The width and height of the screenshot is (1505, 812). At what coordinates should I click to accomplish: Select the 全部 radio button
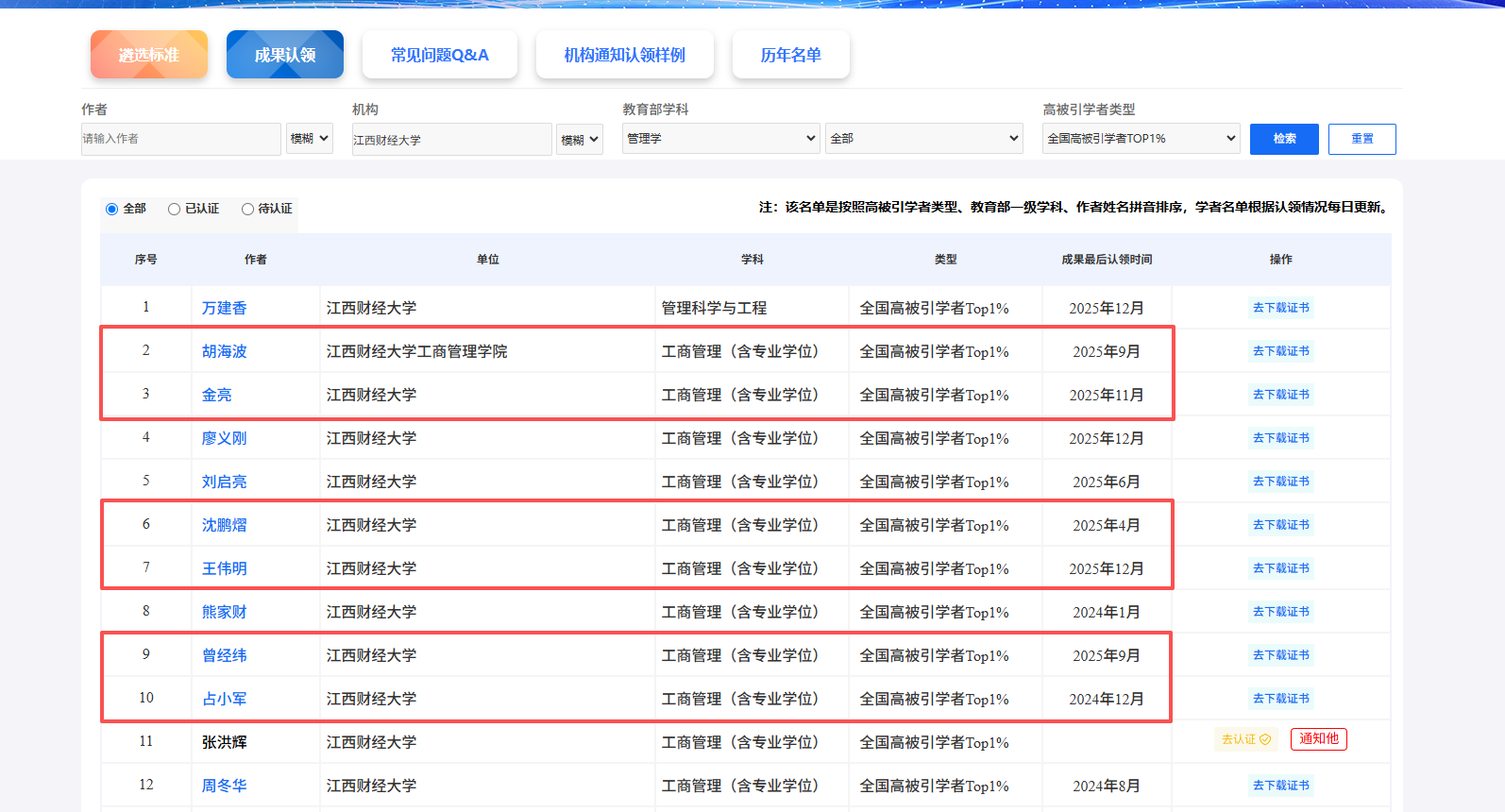[x=112, y=209]
